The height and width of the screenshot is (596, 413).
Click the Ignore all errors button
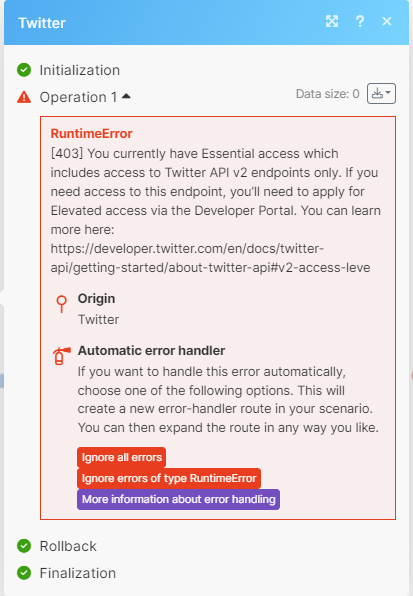(122, 457)
